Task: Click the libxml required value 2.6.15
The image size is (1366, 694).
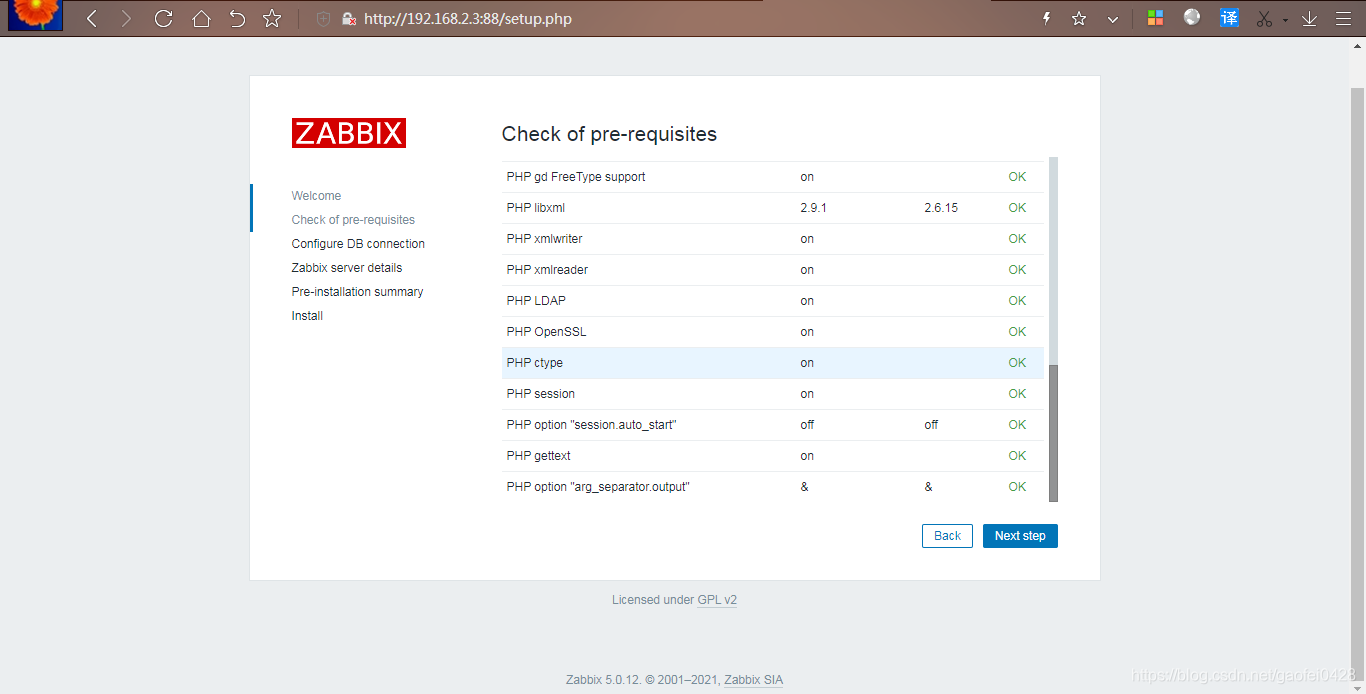Action: [x=941, y=208]
